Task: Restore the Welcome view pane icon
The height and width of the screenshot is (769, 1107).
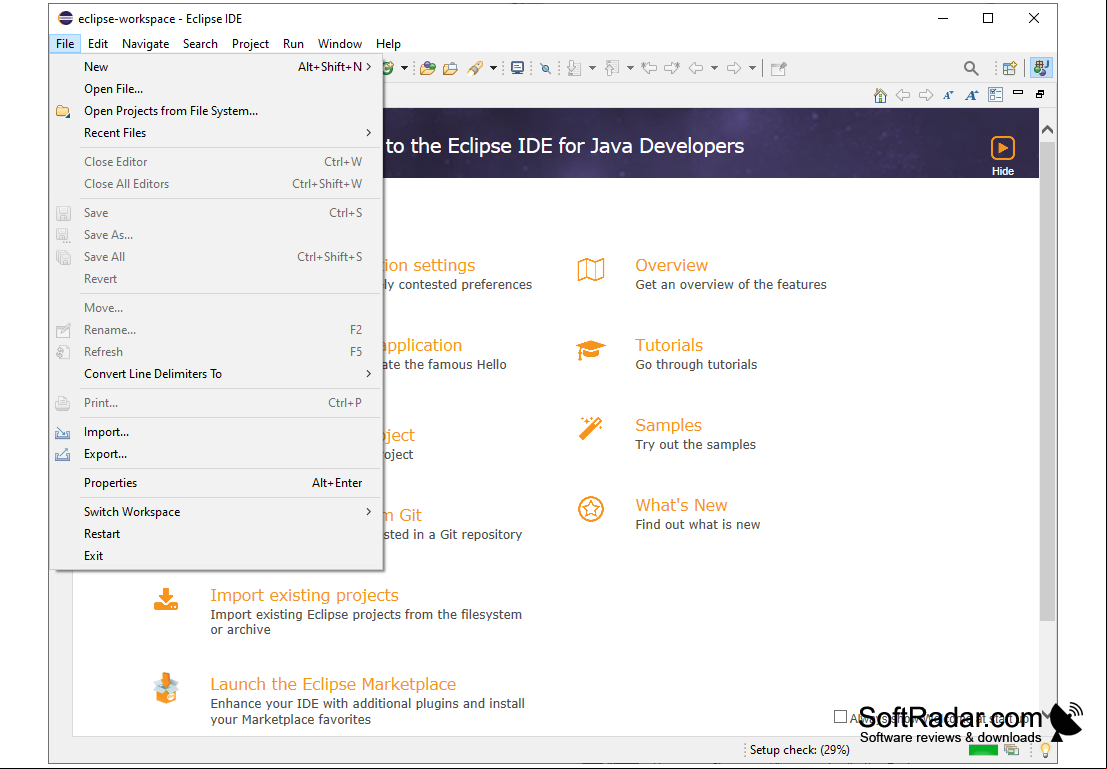Action: click(1040, 94)
